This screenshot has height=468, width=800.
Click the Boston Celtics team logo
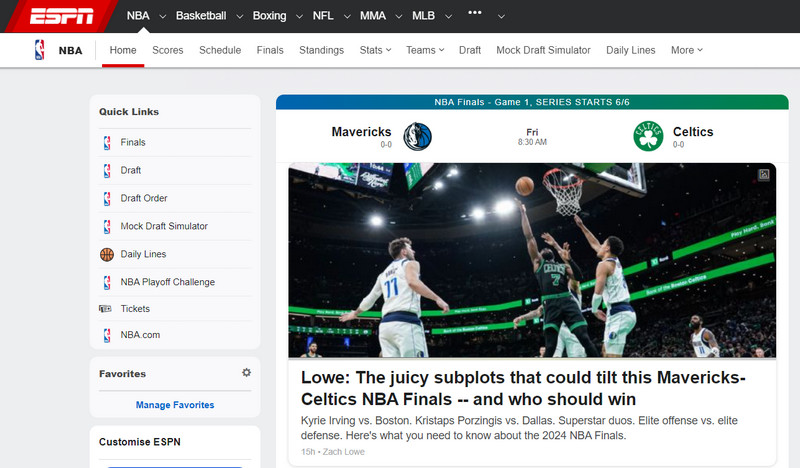click(x=648, y=136)
